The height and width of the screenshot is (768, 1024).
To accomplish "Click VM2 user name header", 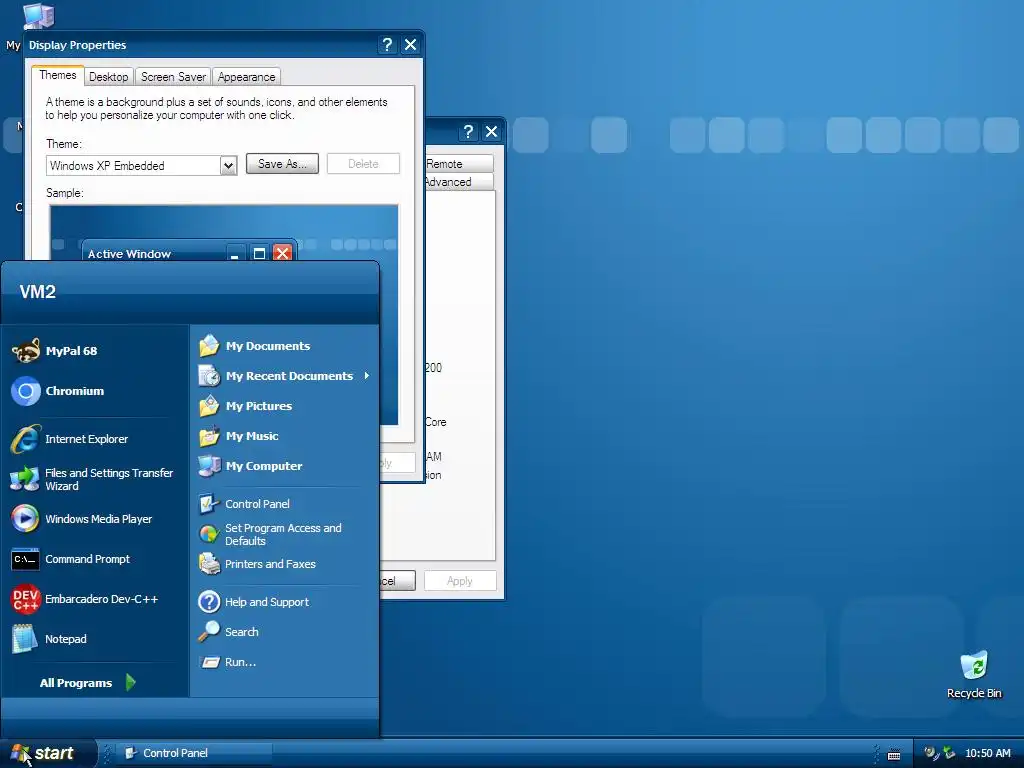I will pos(38,292).
